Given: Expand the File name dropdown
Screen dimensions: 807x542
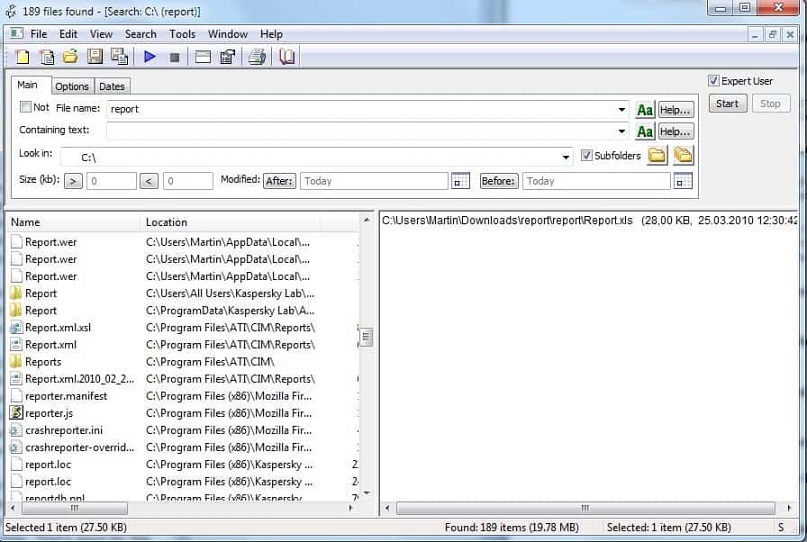Looking at the screenshot, I should (622, 109).
